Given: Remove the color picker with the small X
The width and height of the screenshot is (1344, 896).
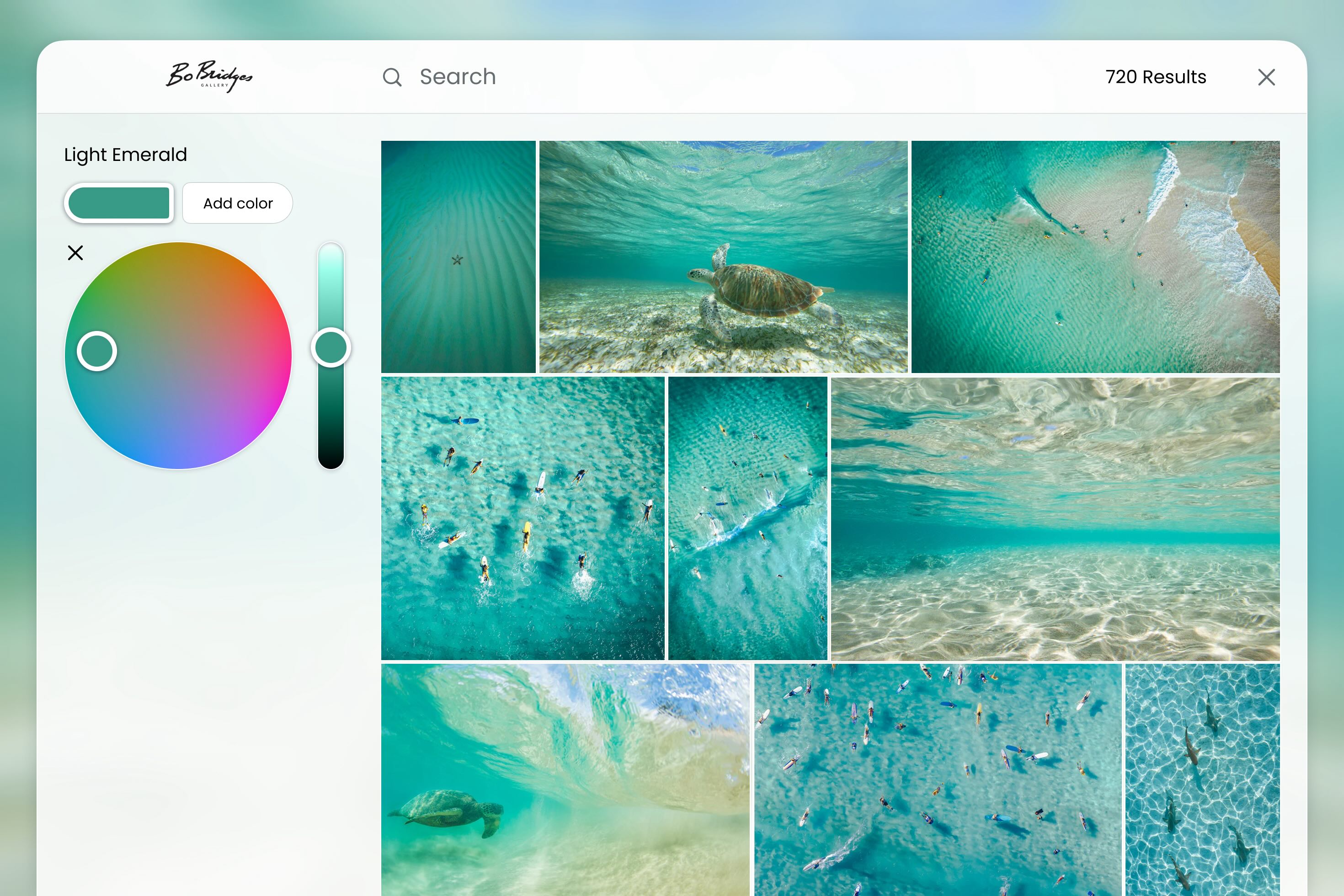Looking at the screenshot, I should coord(75,252).
